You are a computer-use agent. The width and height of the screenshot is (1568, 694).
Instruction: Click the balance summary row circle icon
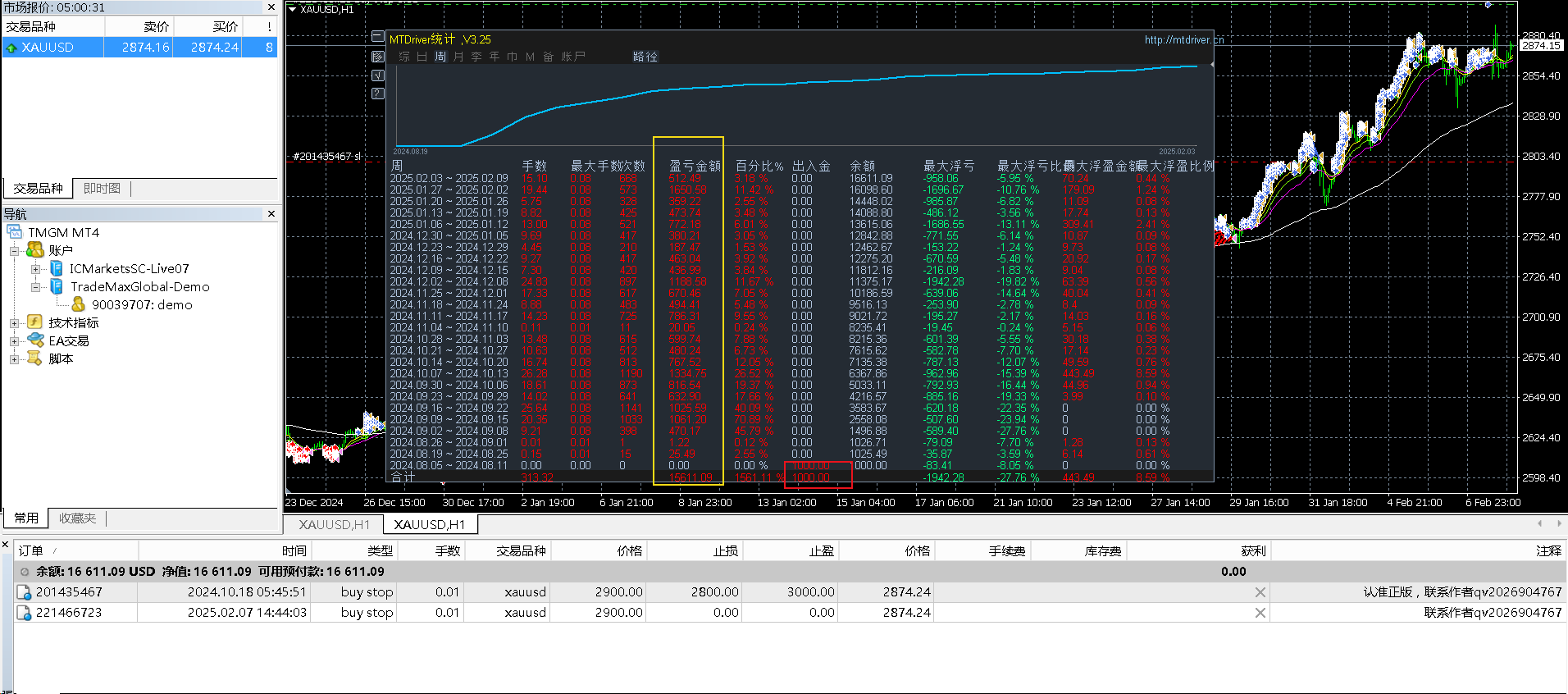coord(25,572)
